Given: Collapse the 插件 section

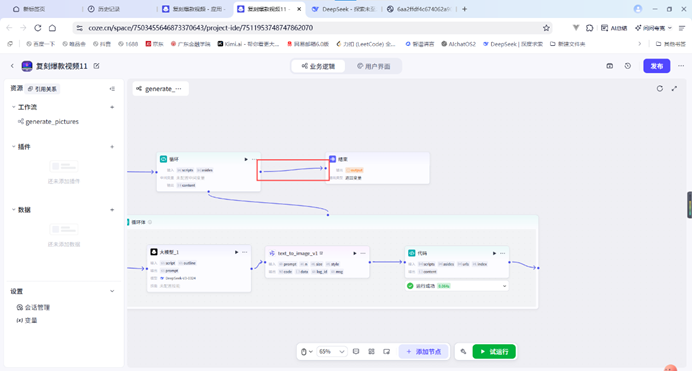Looking at the screenshot, I should click(x=13, y=147).
